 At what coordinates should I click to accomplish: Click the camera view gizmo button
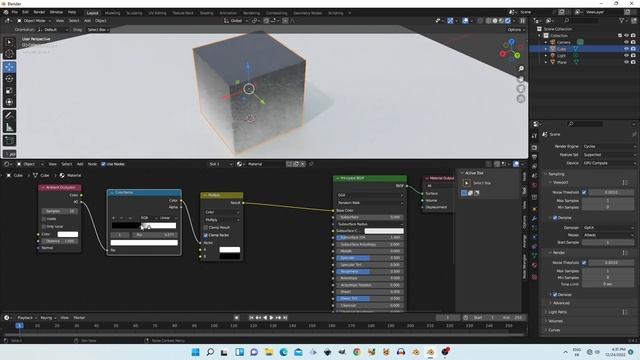coord(521,89)
